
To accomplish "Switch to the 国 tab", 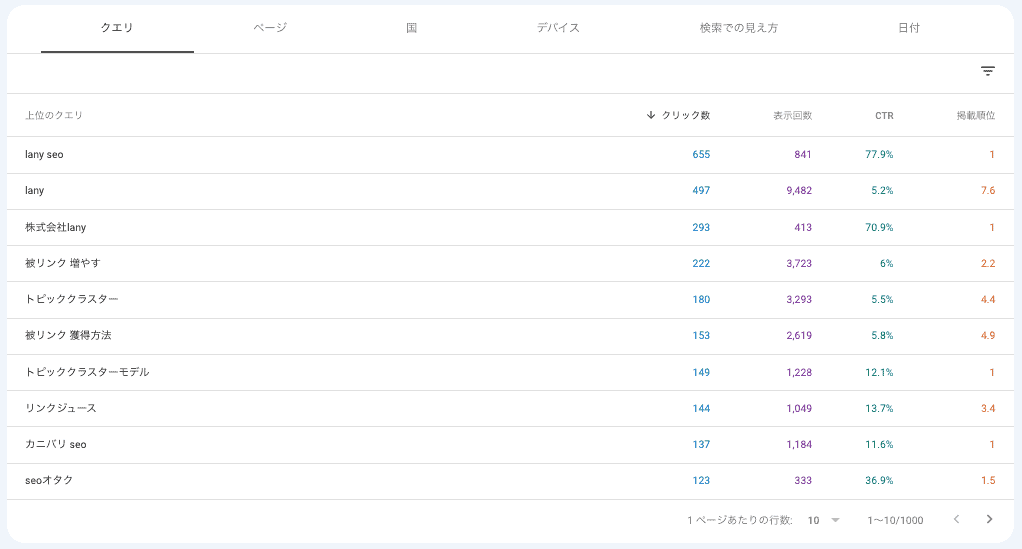I will point(411,27).
